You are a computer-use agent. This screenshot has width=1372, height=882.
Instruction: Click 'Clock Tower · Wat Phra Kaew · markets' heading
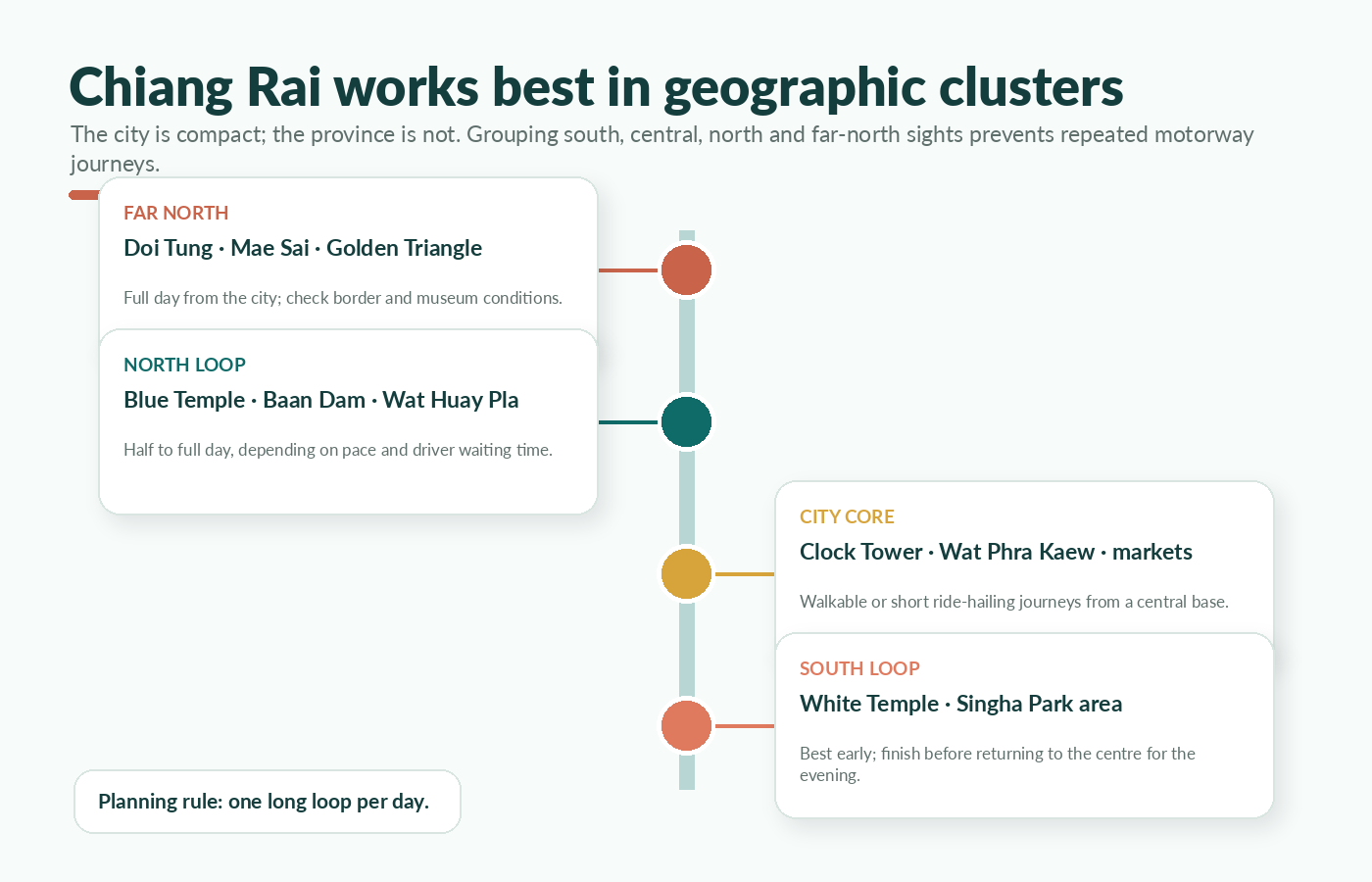tap(996, 552)
